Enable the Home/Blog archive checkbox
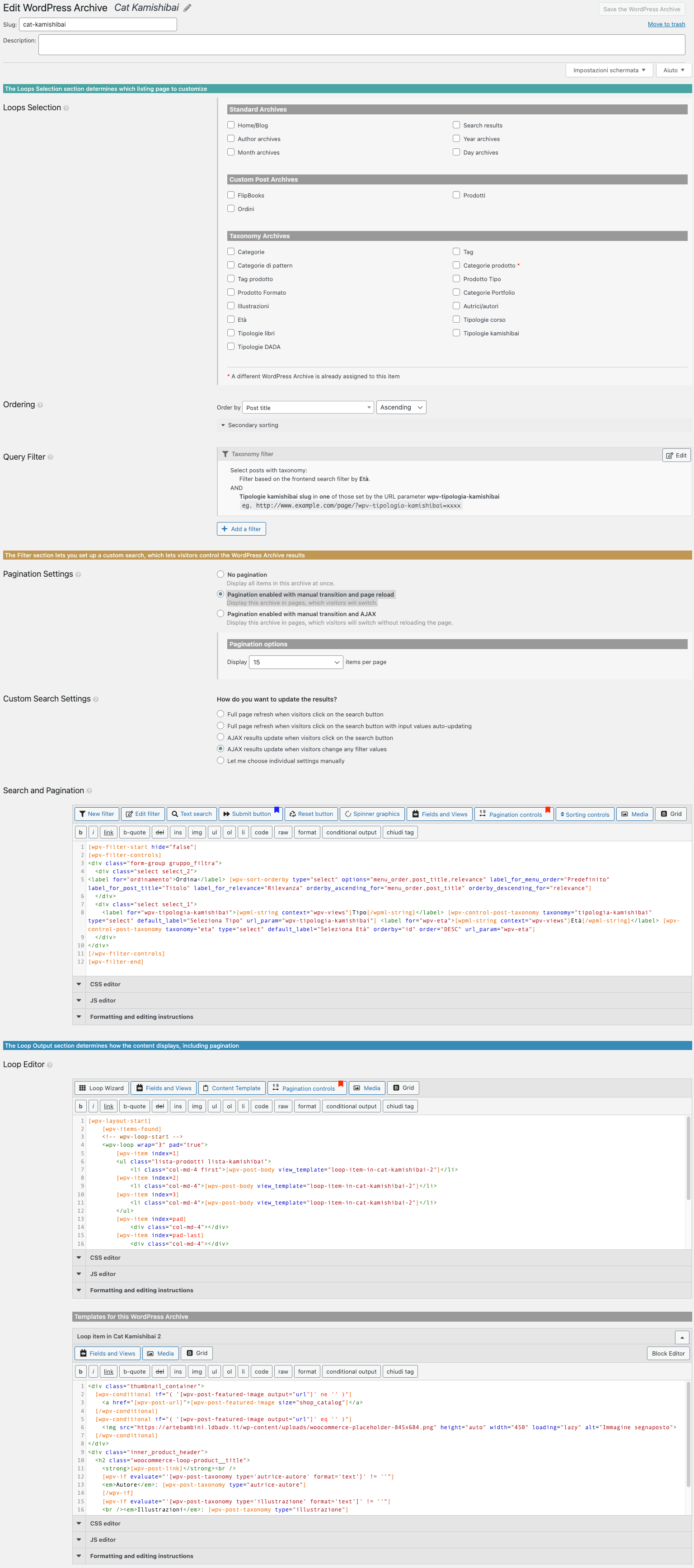This screenshot has width=694, height=1568. click(230, 125)
